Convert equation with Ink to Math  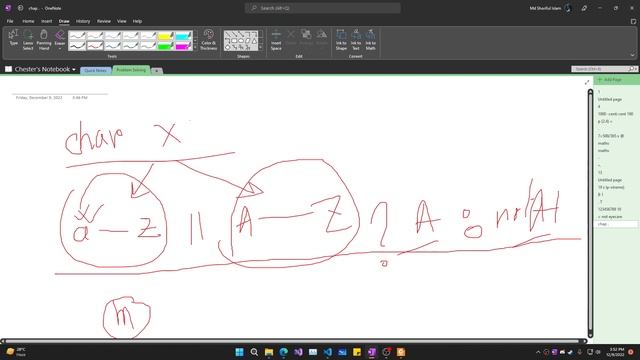(370, 39)
